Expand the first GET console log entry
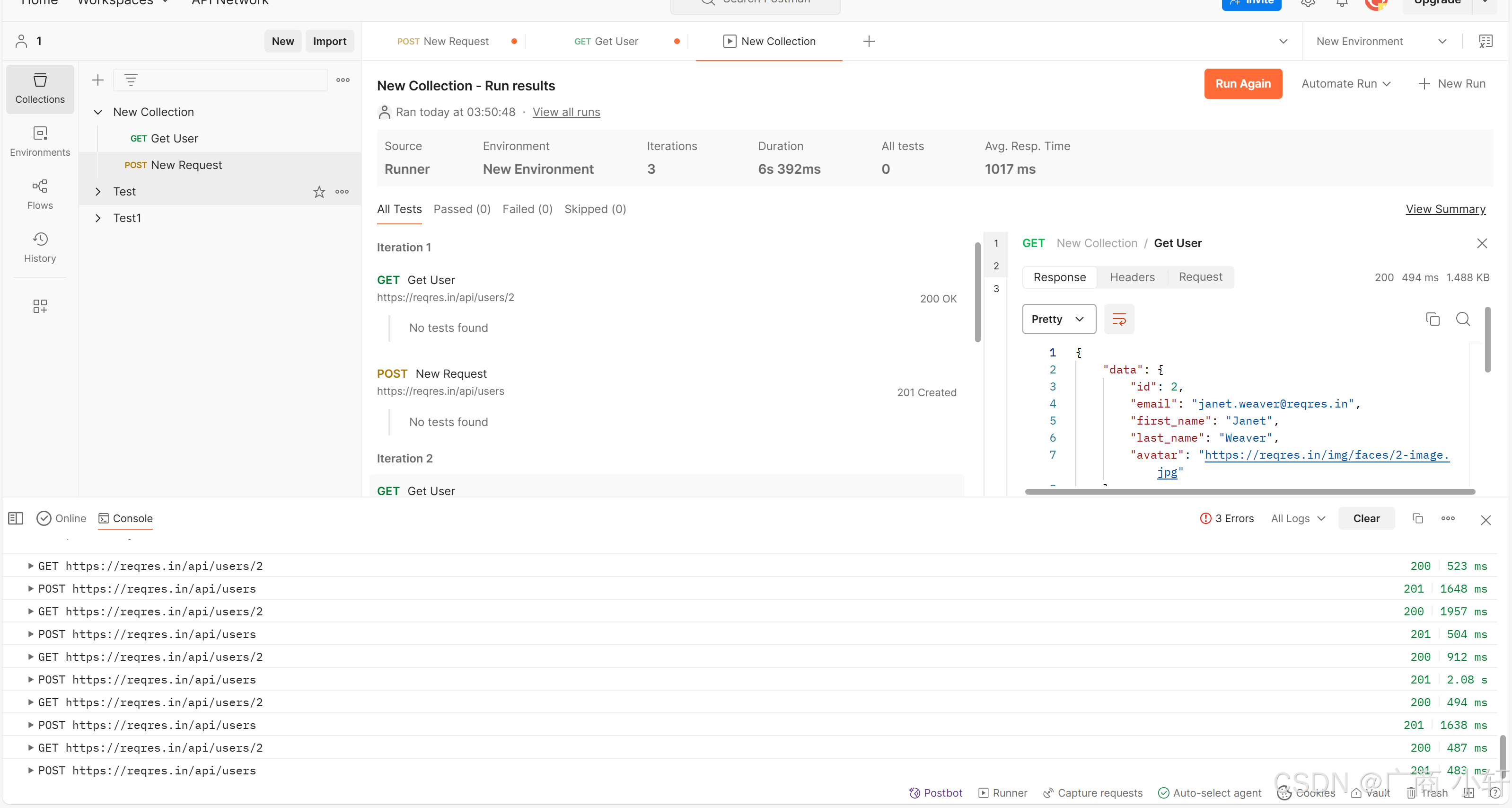The image size is (1512, 808). (31, 566)
